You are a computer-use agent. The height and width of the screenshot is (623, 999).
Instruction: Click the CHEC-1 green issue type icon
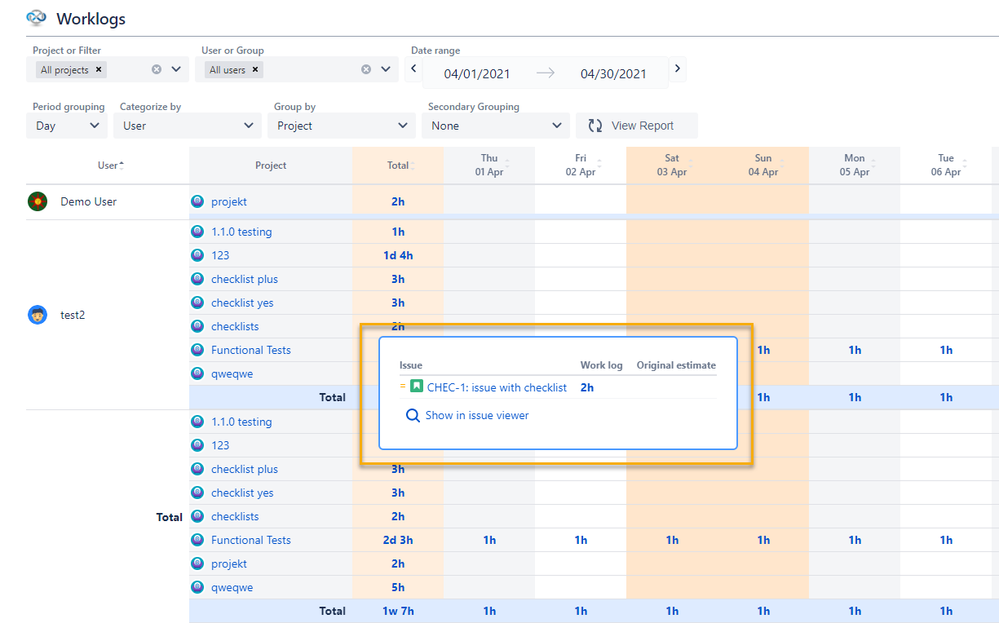(x=417, y=387)
